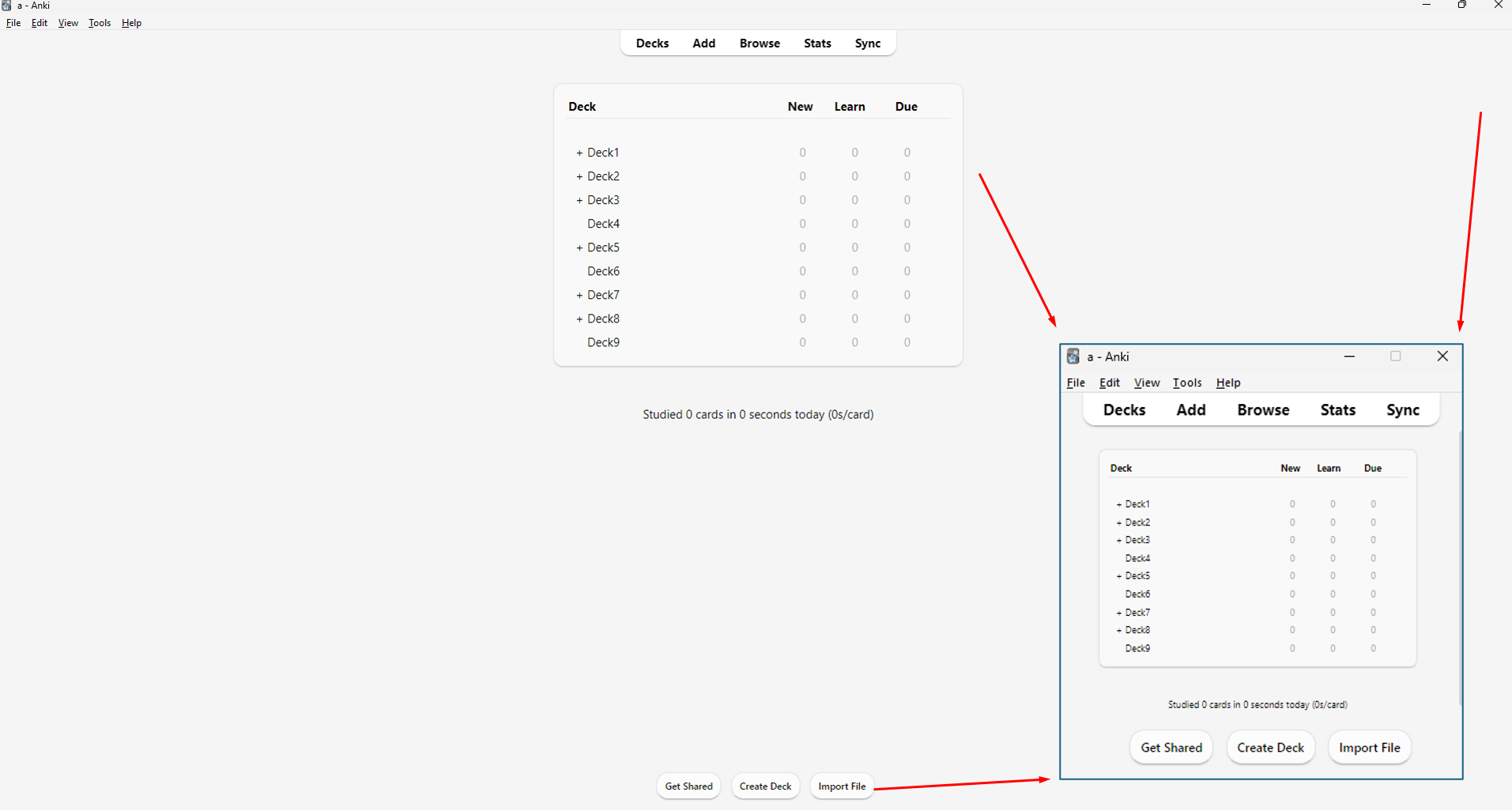This screenshot has height=811, width=1512.
Task: Select the Deck5 name in the large window
Action: pos(603,247)
